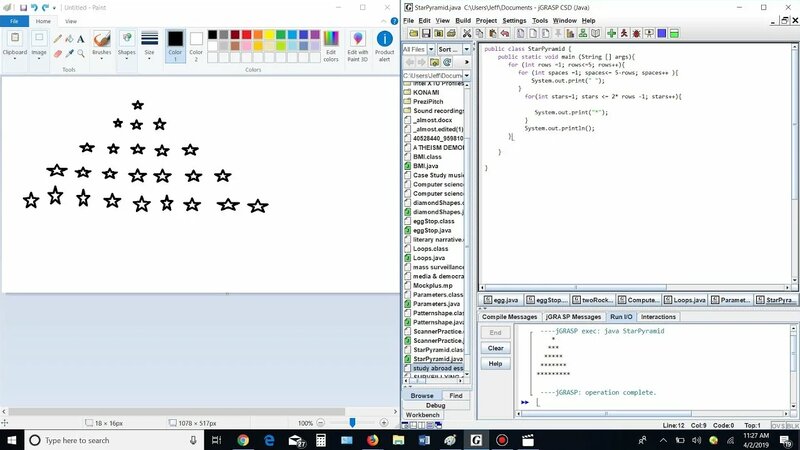Toggle Color 1 selection in Paint
The height and width of the screenshot is (450, 800).
[175, 46]
